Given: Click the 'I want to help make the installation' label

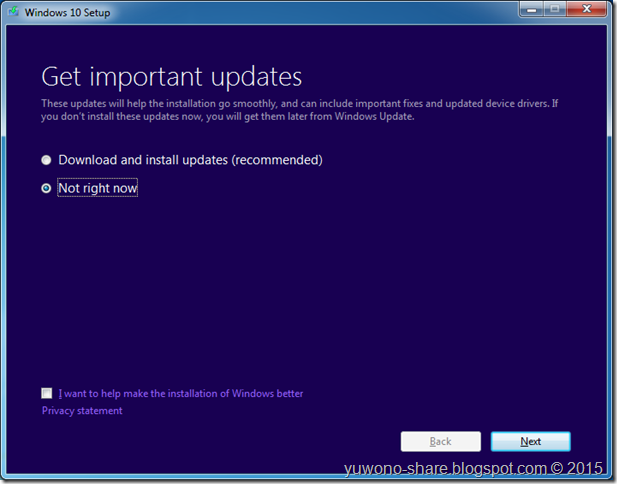Looking at the screenshot, I should [181, 393].
